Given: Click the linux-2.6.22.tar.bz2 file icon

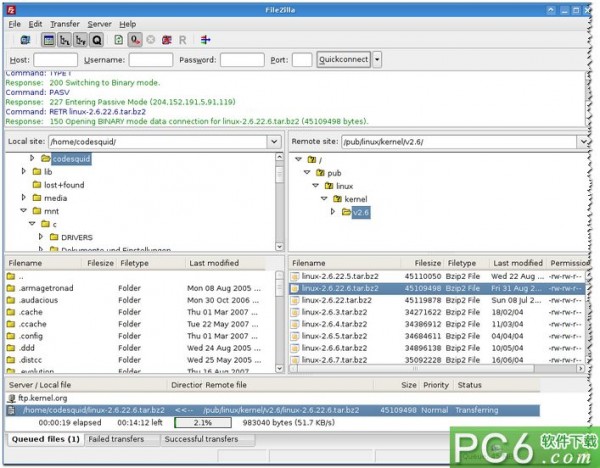Looking at the screenshot, I should (x=295, y=300).
